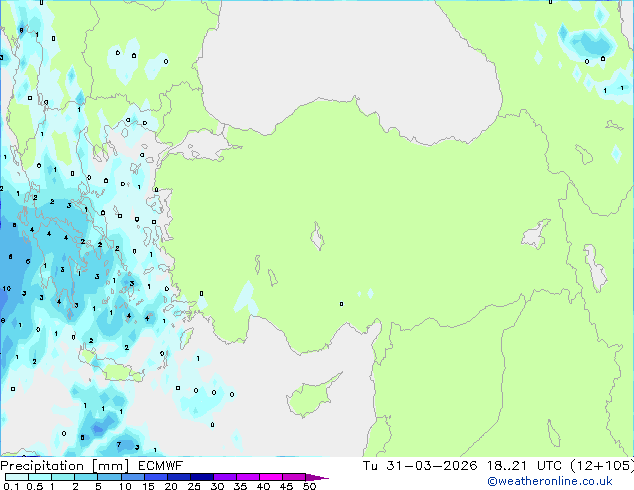Click the '18..21 UTC' time range text
This screenshot has height=490, width=634.
pyautogui.click(x=524, y=466)
